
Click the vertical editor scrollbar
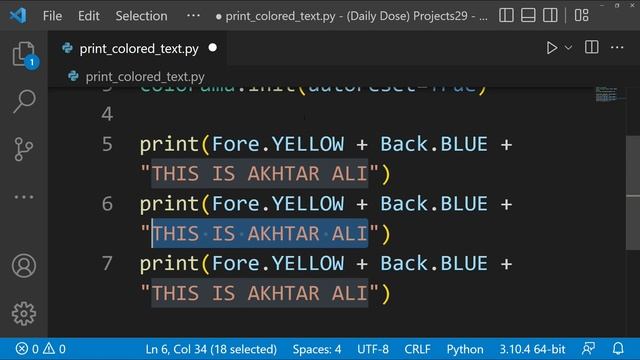click(x=633, y=193)
